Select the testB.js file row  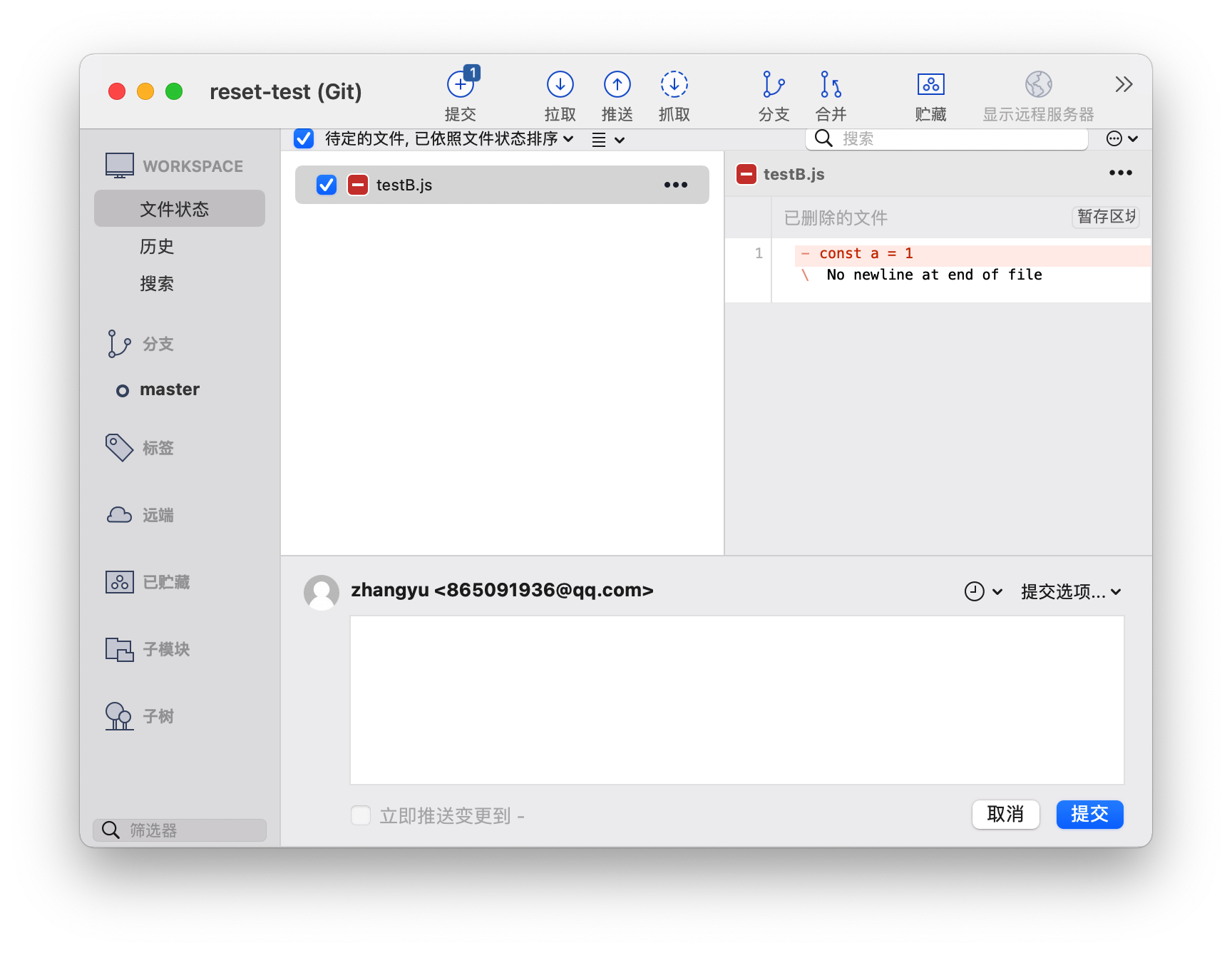502,185
